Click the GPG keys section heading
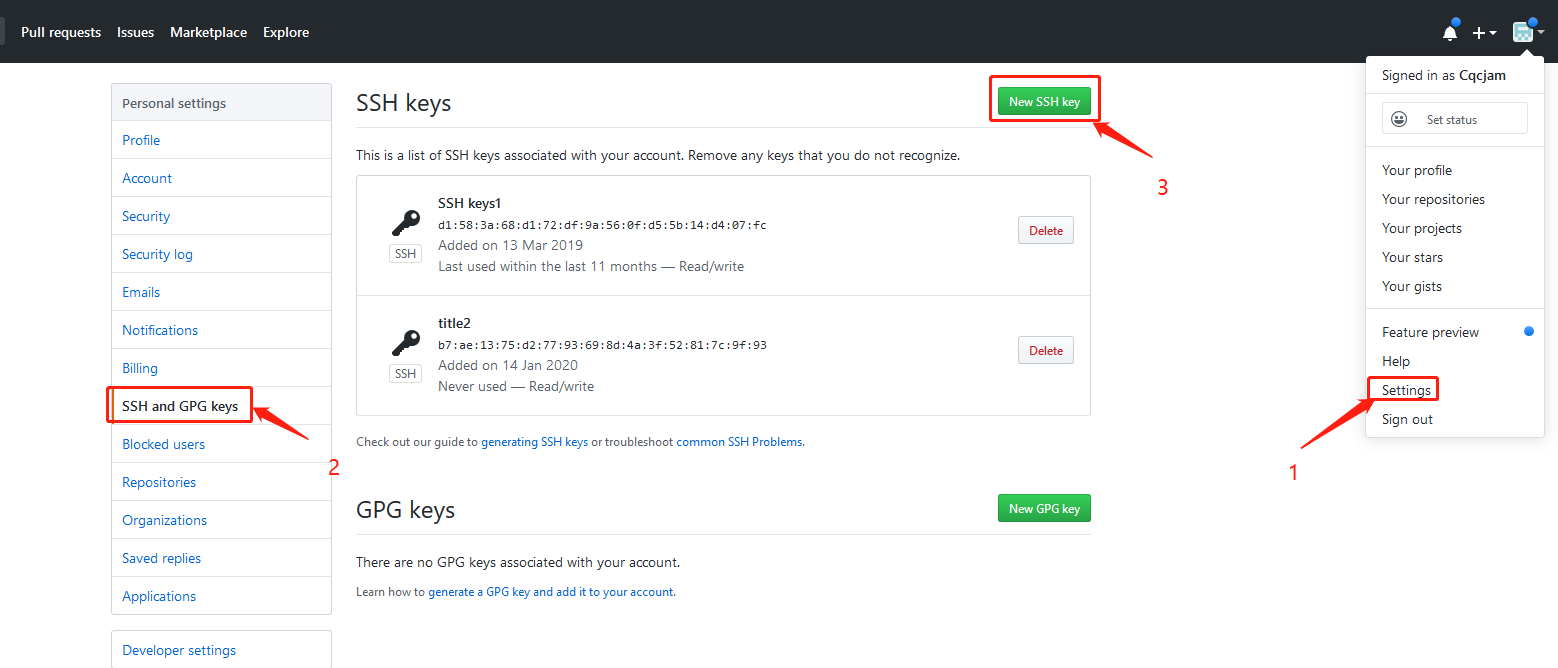This screenshot has height=668, width=1558. pos(405,510)
